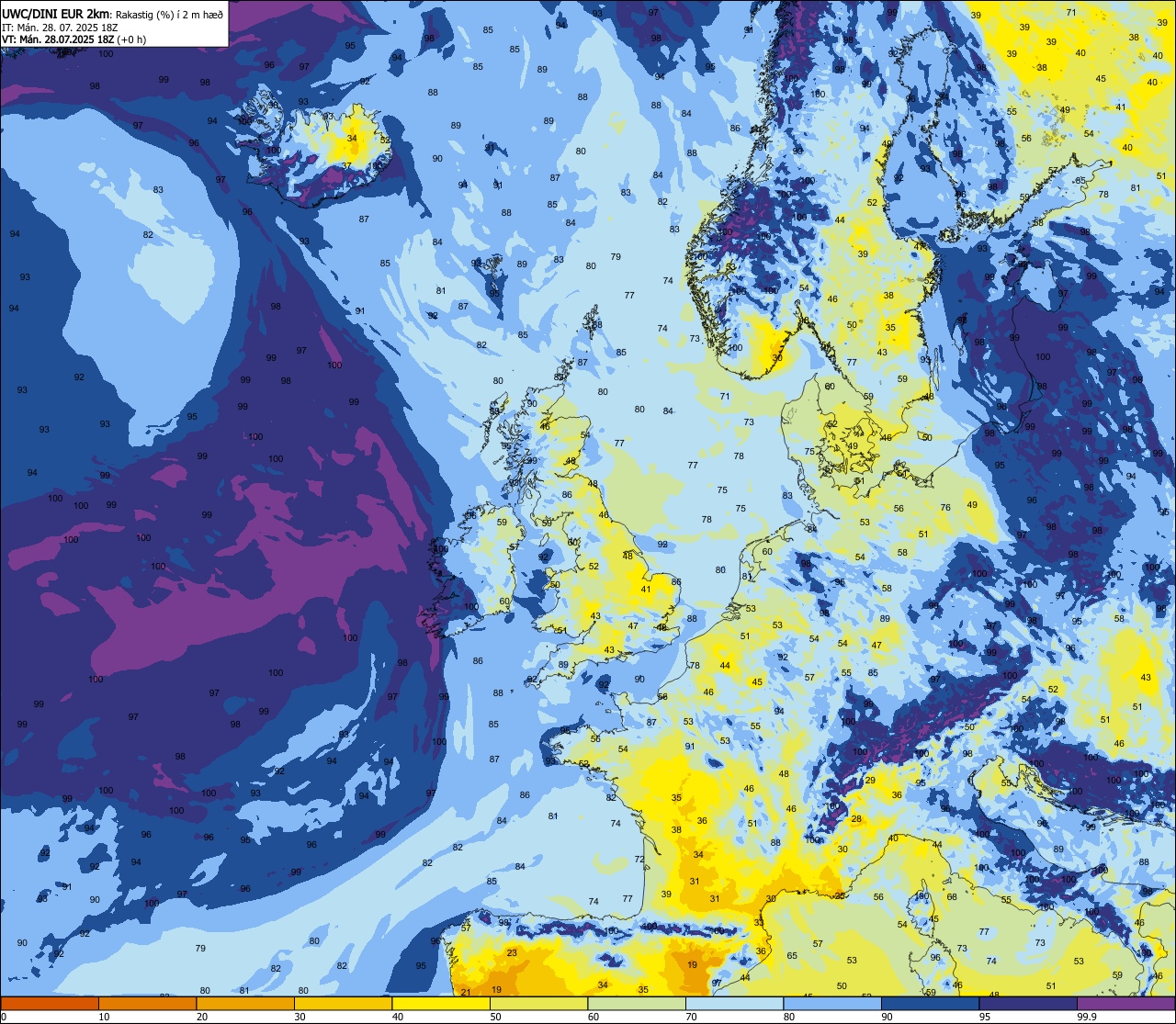Click the legend label "70" below color bar
This screenshot has height=1024, width=1176.
coord(691,1017)
